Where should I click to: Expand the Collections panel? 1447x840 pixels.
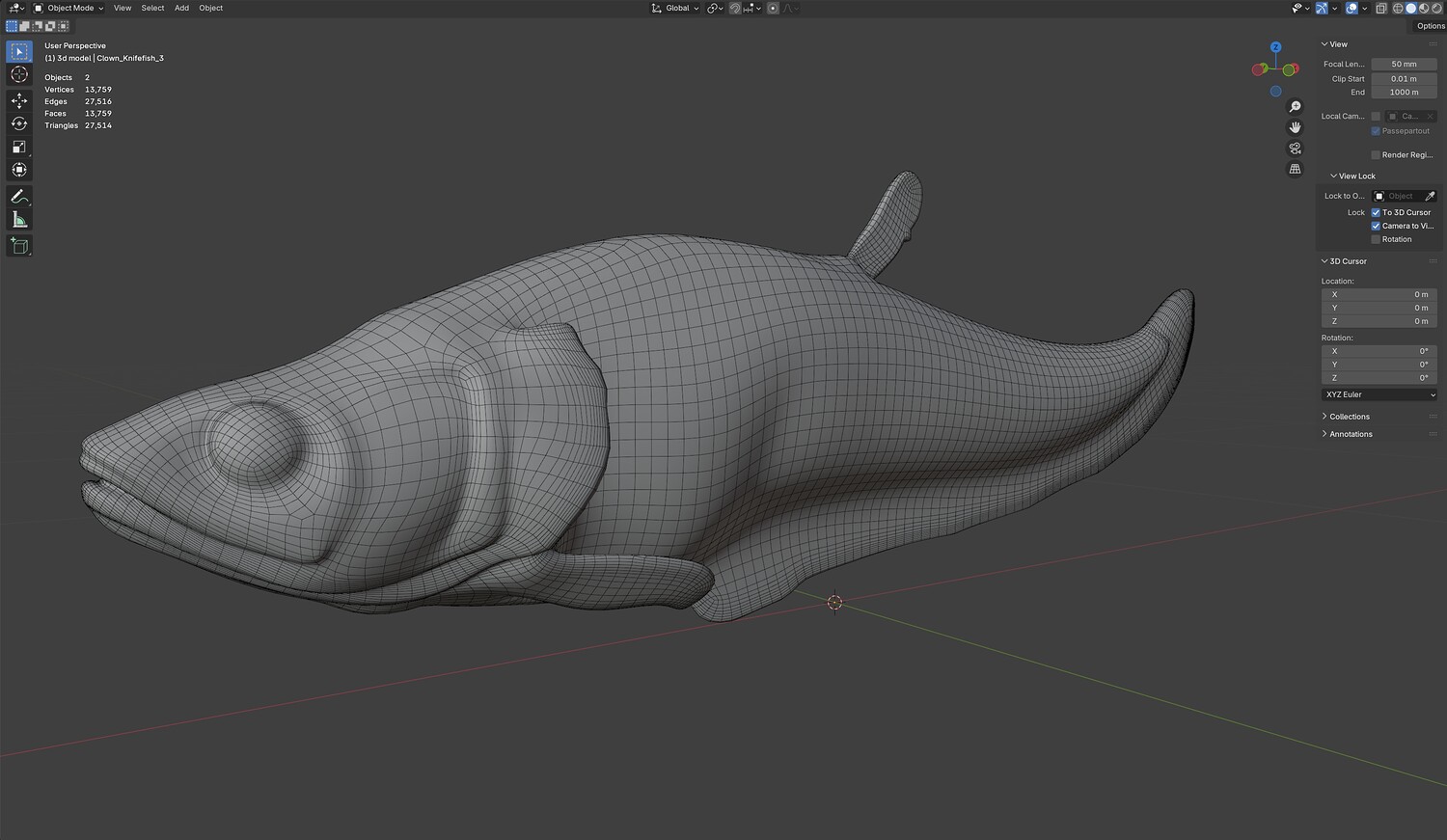click(x=1349, y=417)
